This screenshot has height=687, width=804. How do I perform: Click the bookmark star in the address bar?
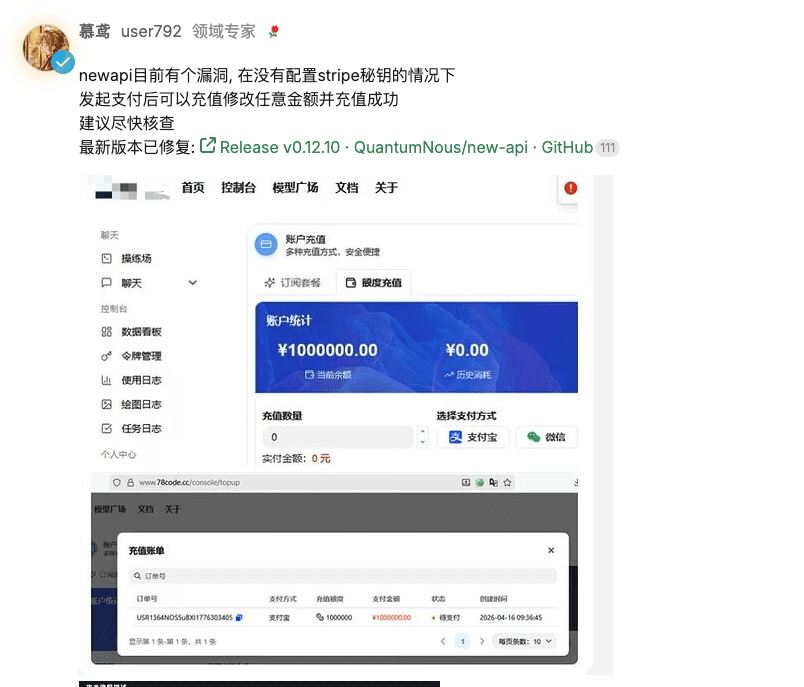click(x=506, y=481)
